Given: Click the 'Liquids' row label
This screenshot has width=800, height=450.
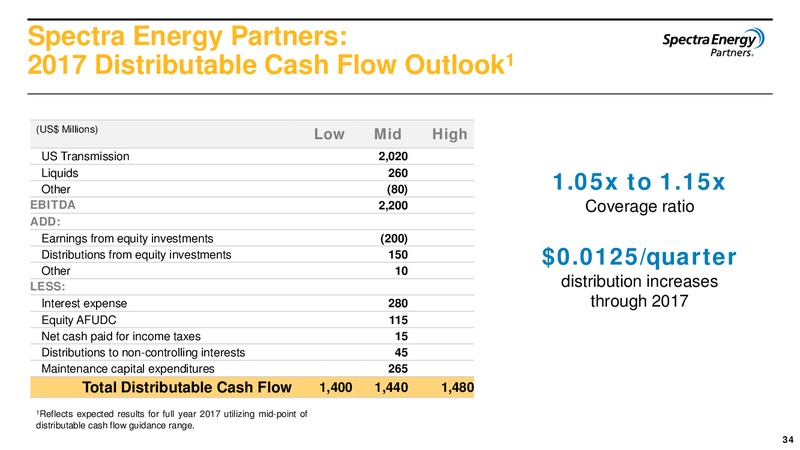Looking at the screenshot, I should point(60,173).
